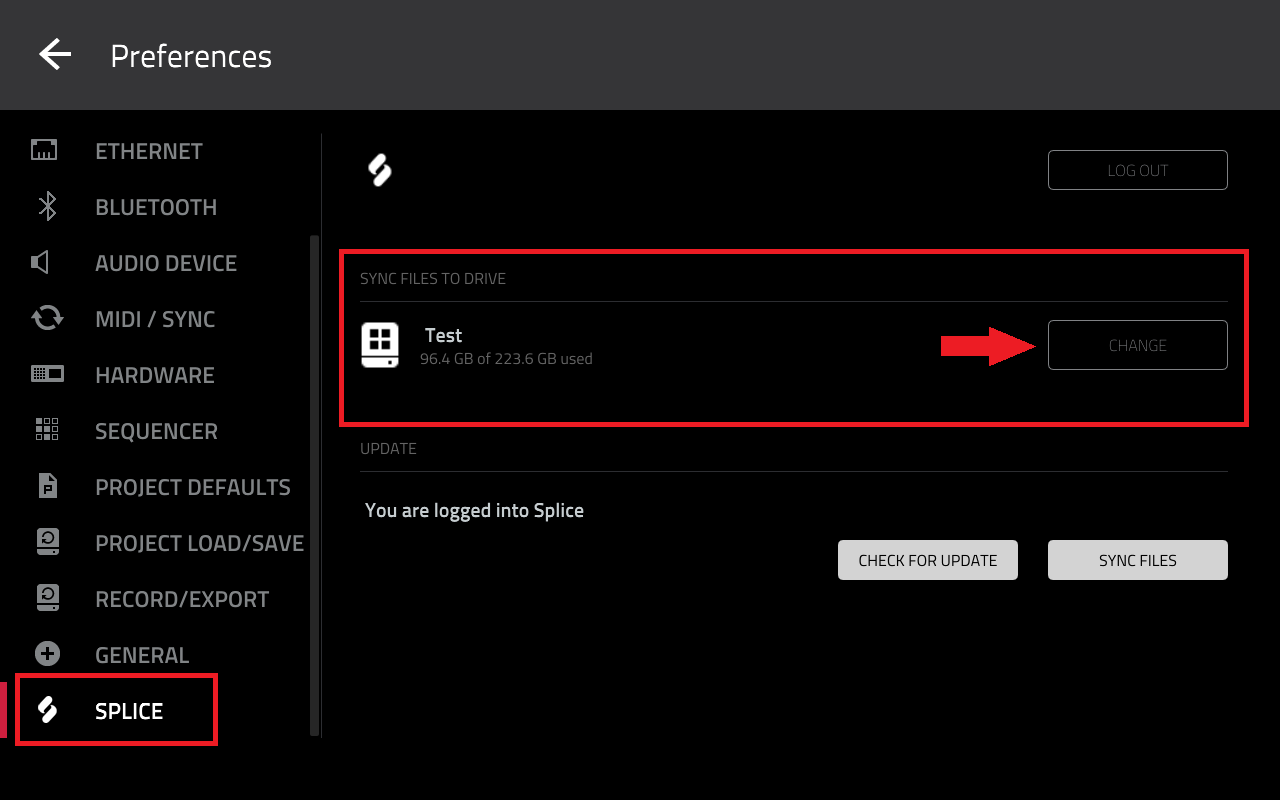Open Project Load/Save section

[x=199, y=543]
